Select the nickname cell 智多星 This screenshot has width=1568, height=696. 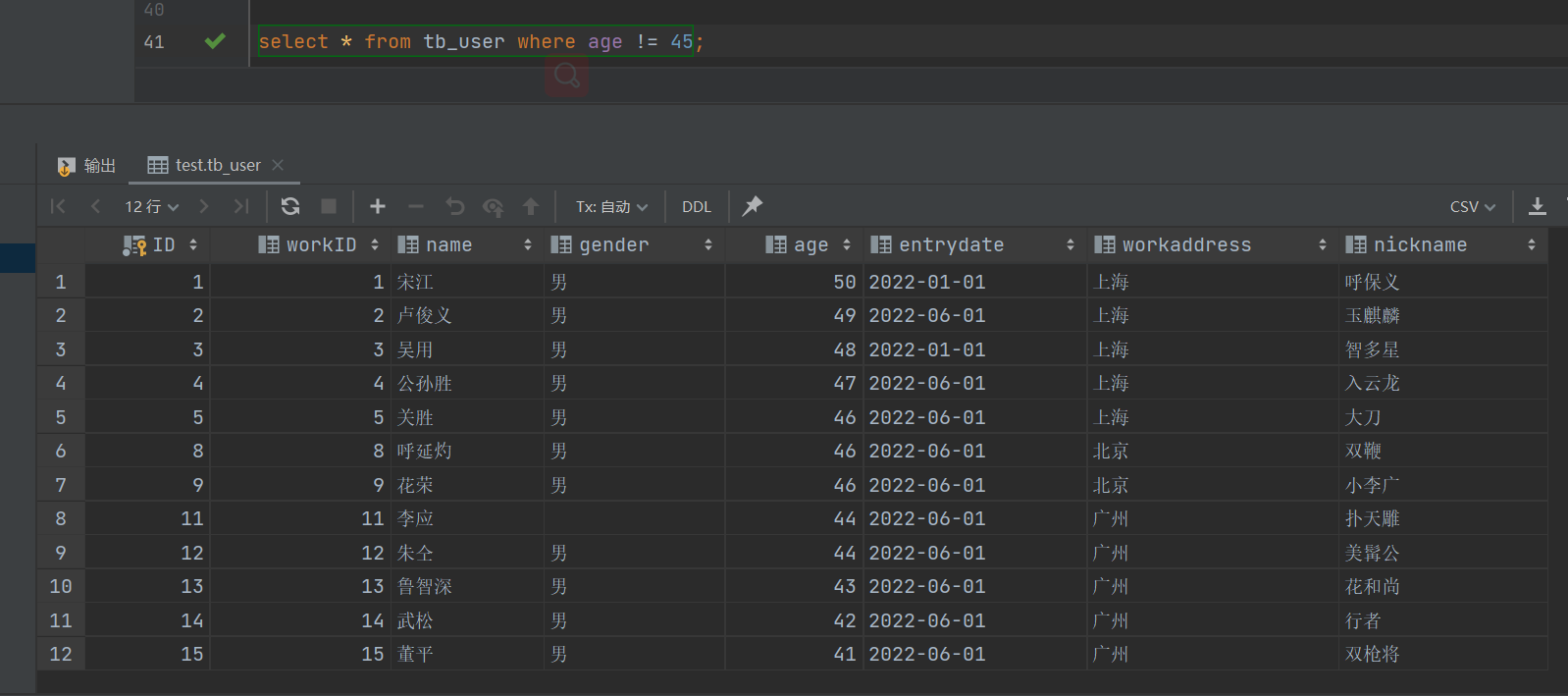[1442, 349]
